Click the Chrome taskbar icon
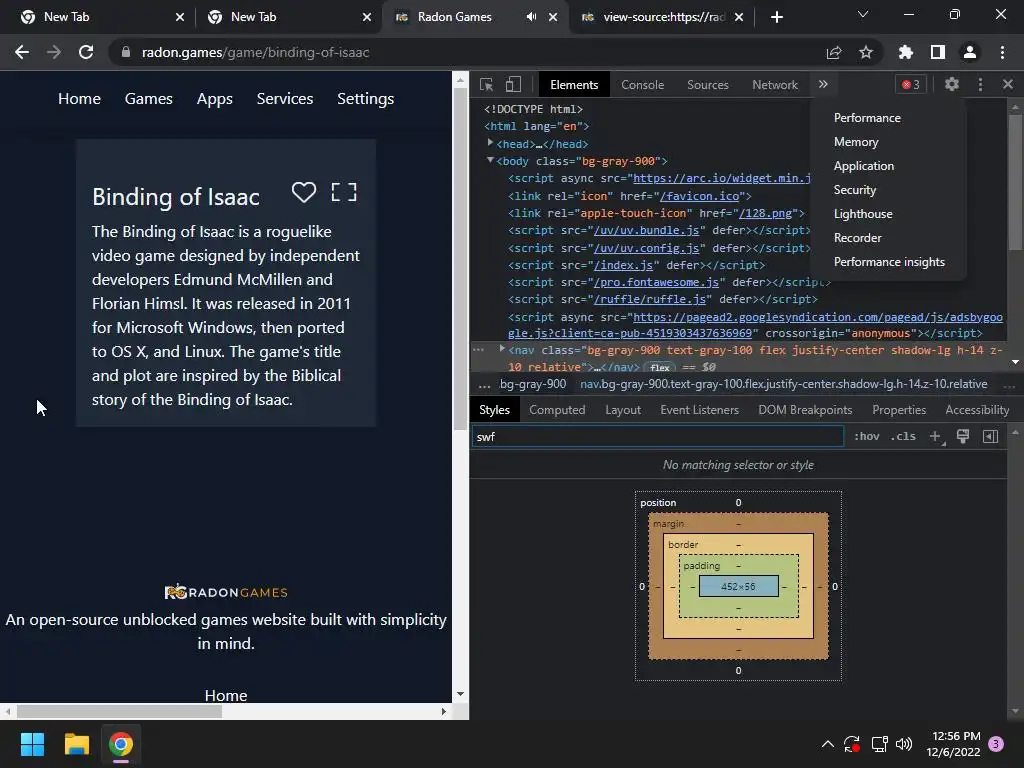 tap(121, 744)
